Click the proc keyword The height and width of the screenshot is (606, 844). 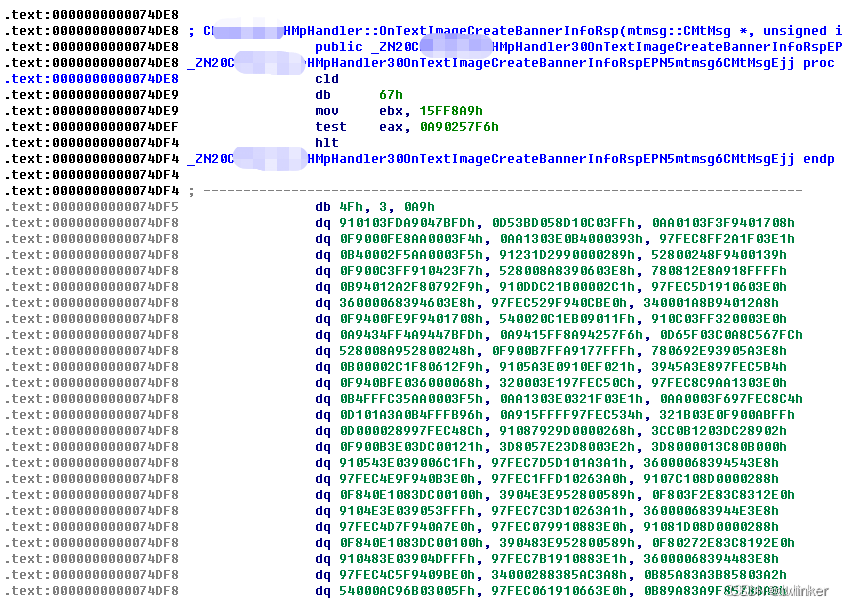point(819,63)
